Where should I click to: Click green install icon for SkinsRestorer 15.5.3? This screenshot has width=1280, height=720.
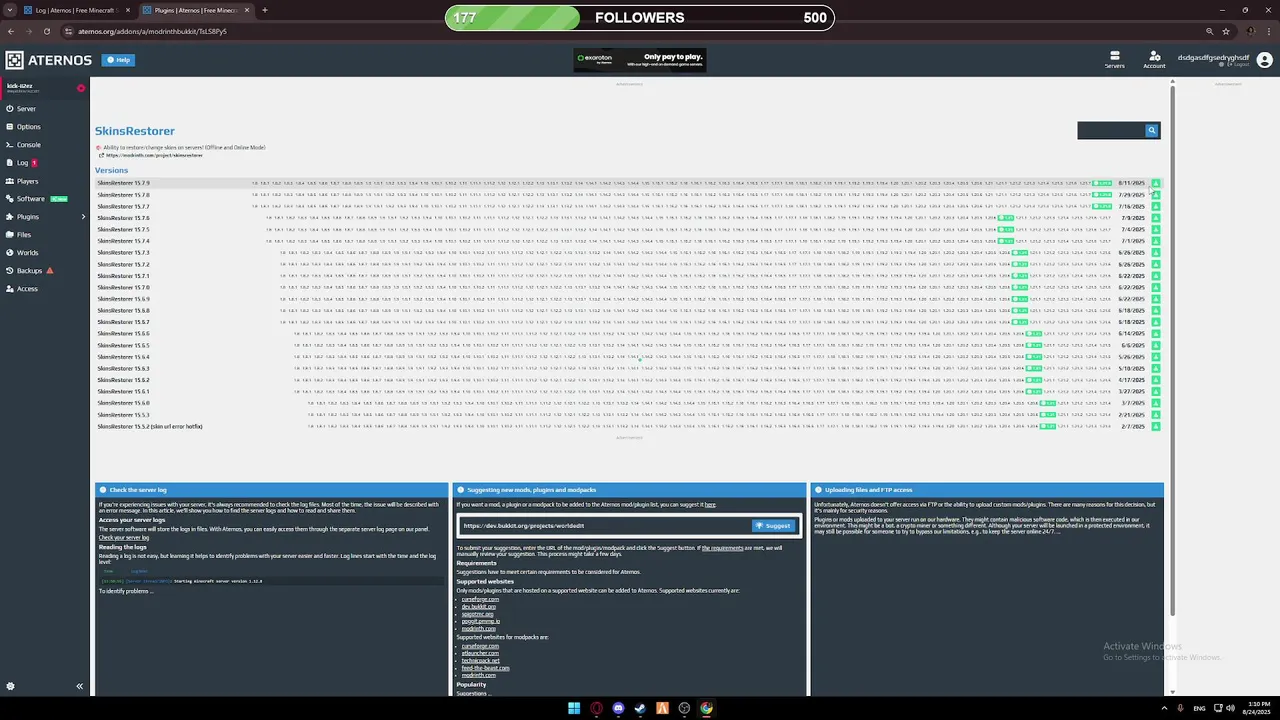[1155, 415]
